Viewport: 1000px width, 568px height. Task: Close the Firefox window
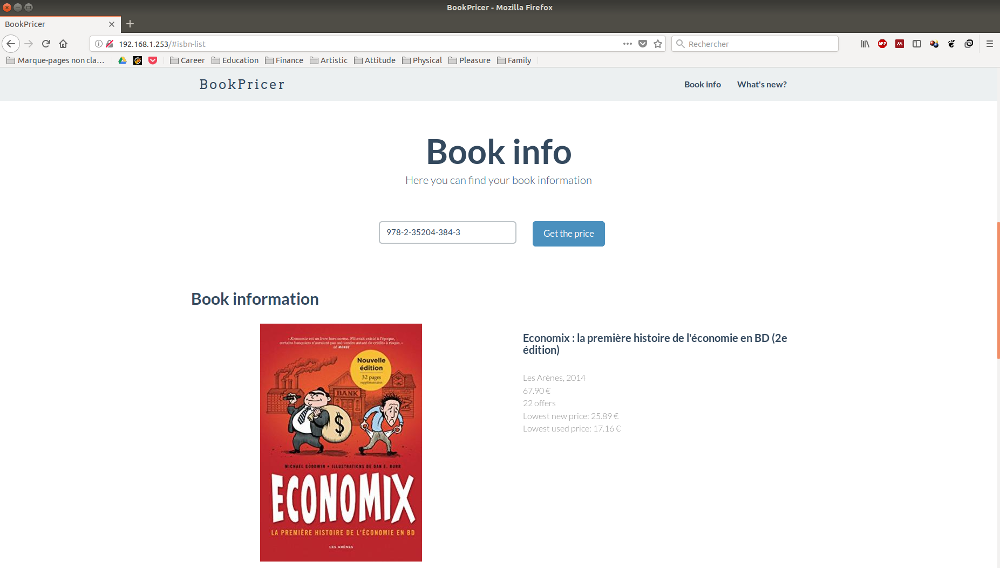(x=6, y=7)
